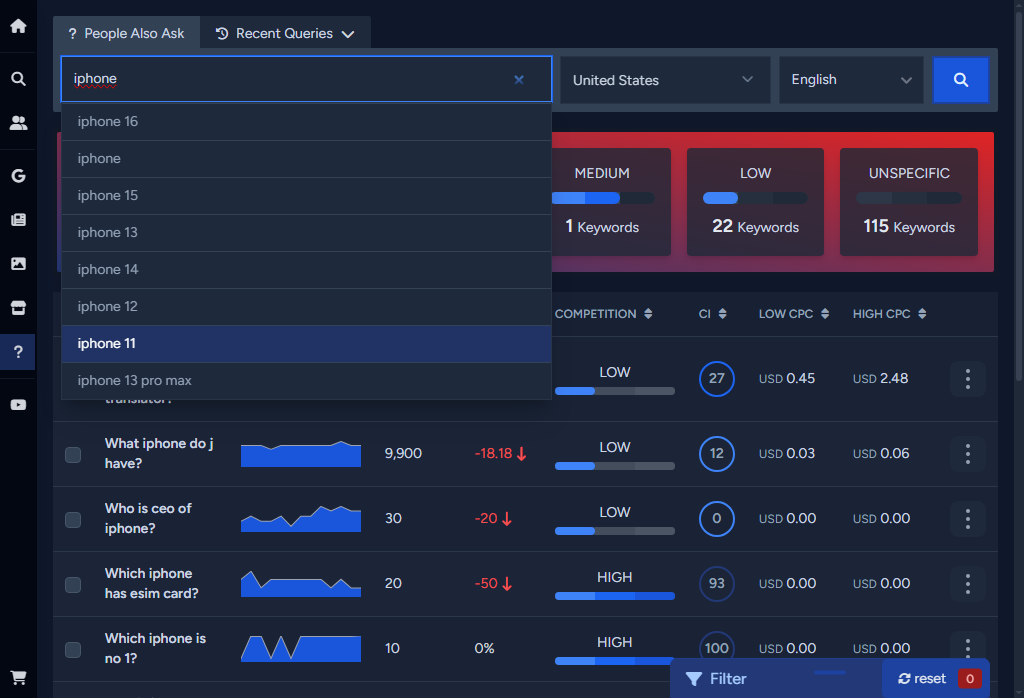Click the 'Which iphone is no 1?' question text
The image size is (1024, 698).
(x=155, y=649)
